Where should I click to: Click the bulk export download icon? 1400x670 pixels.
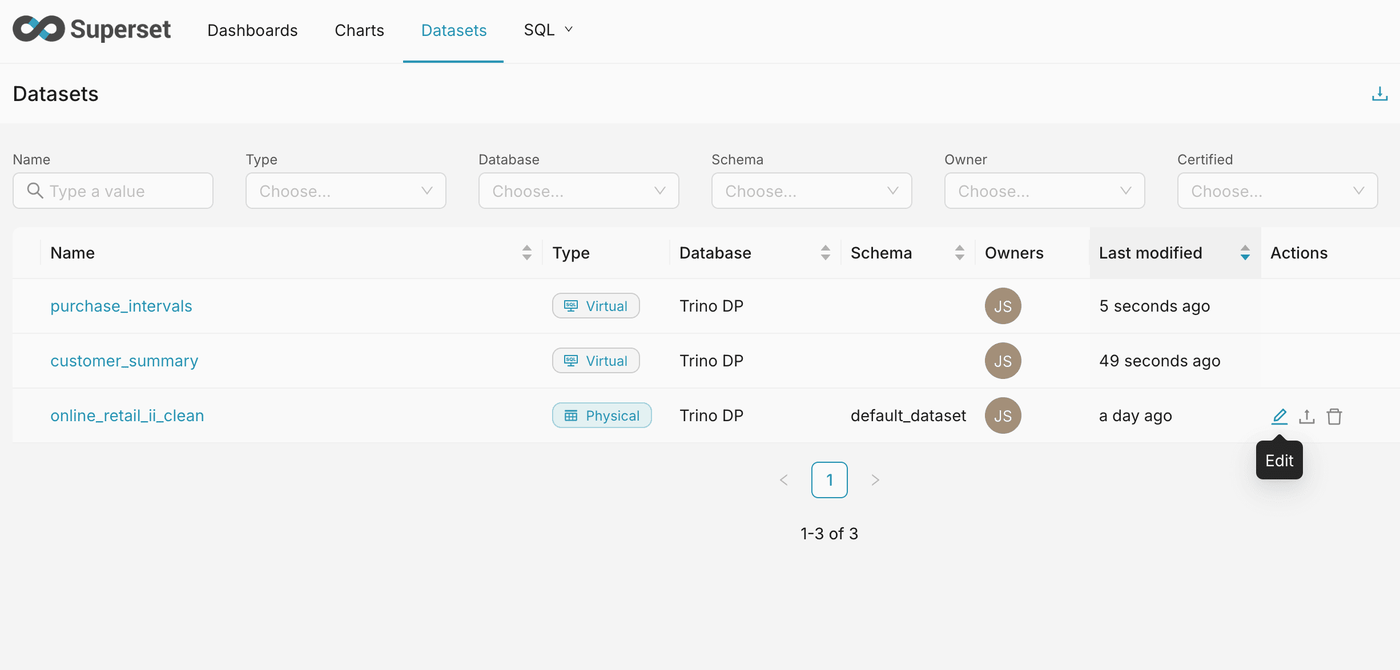(1379, 94)
